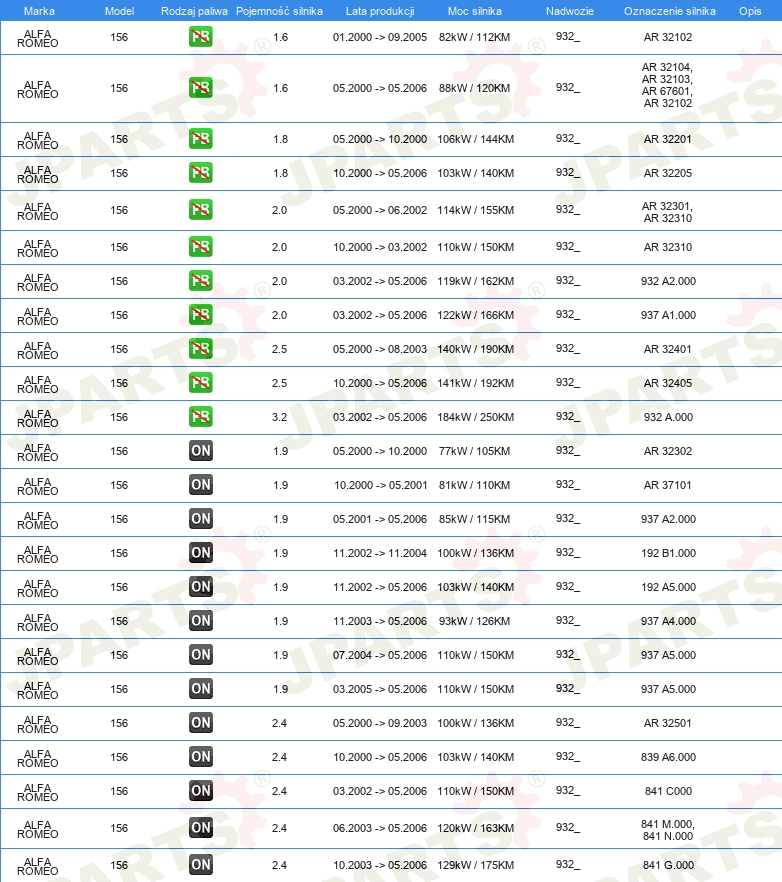
Task: Select the engine code AR 32405
Action: point(668,383)
